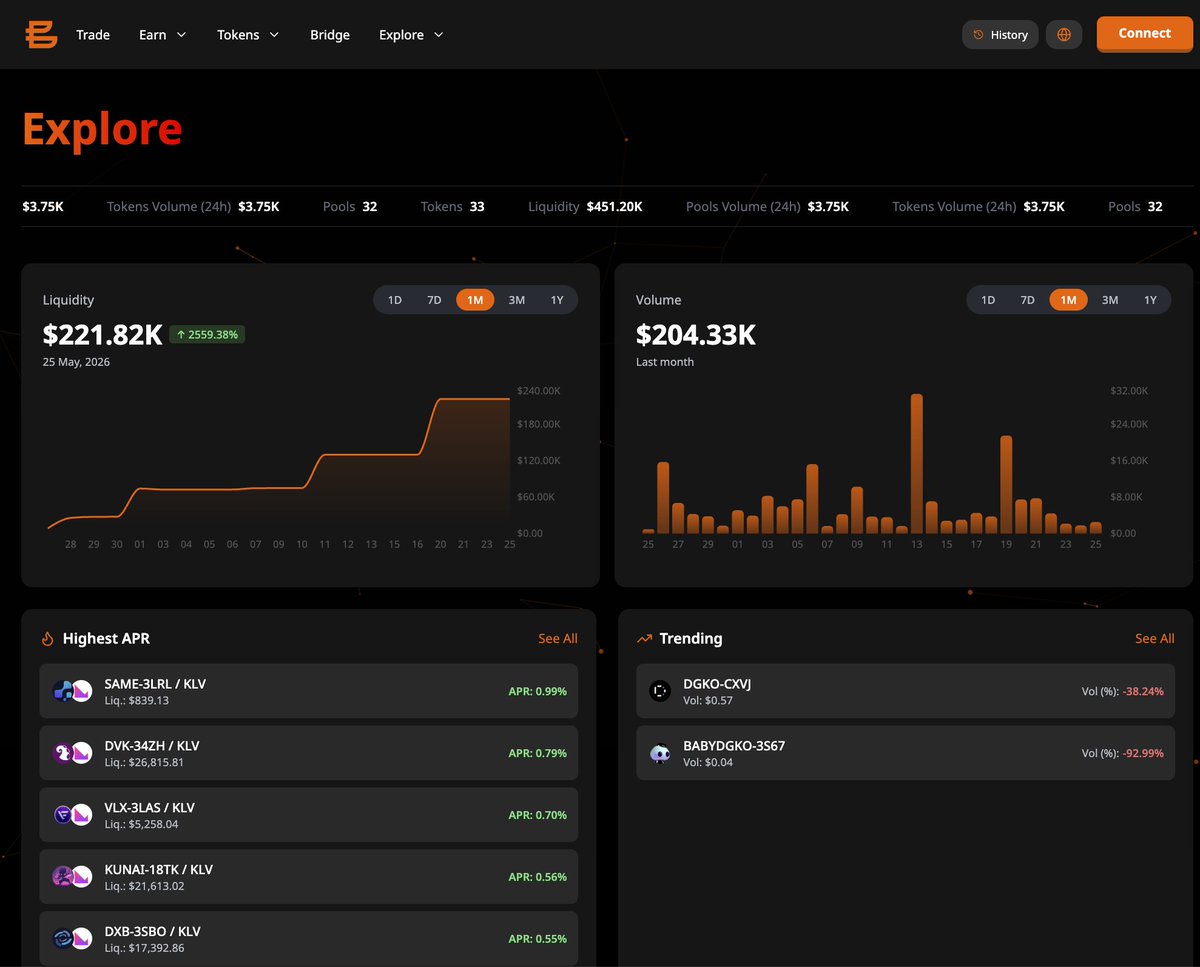The width and height of the screenshot is (1200, 967).
Task: Click APR: 0.99% on SAME-3LRL row
Action: pos(537,691)
